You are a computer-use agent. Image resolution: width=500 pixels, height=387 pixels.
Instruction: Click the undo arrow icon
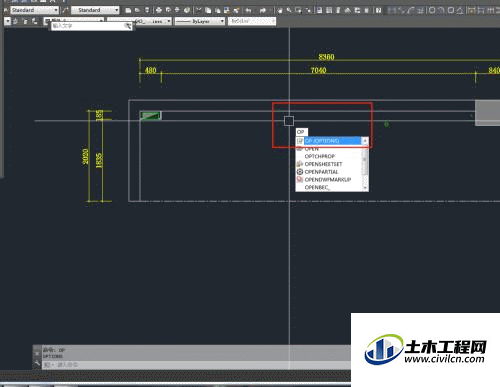click(248, 11)
